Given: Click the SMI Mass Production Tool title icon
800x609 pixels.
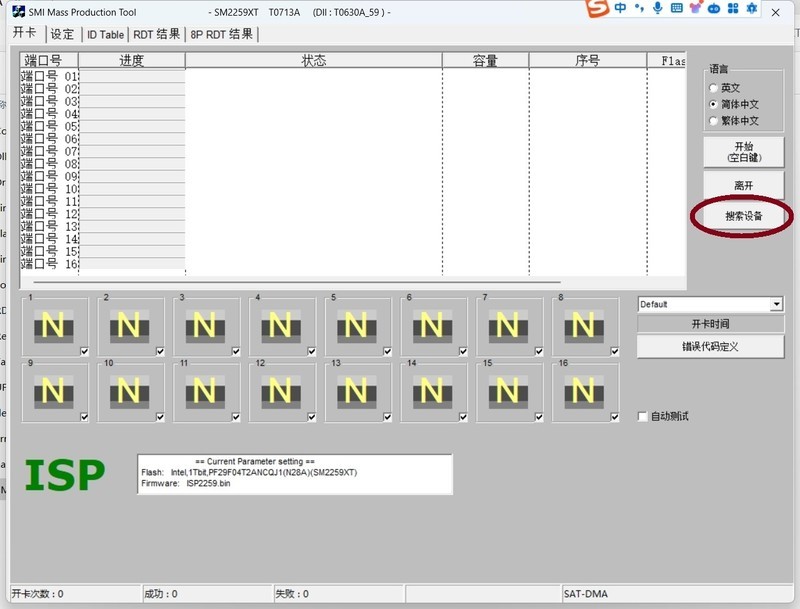Looking at the screenshot, I should [18, 11].
